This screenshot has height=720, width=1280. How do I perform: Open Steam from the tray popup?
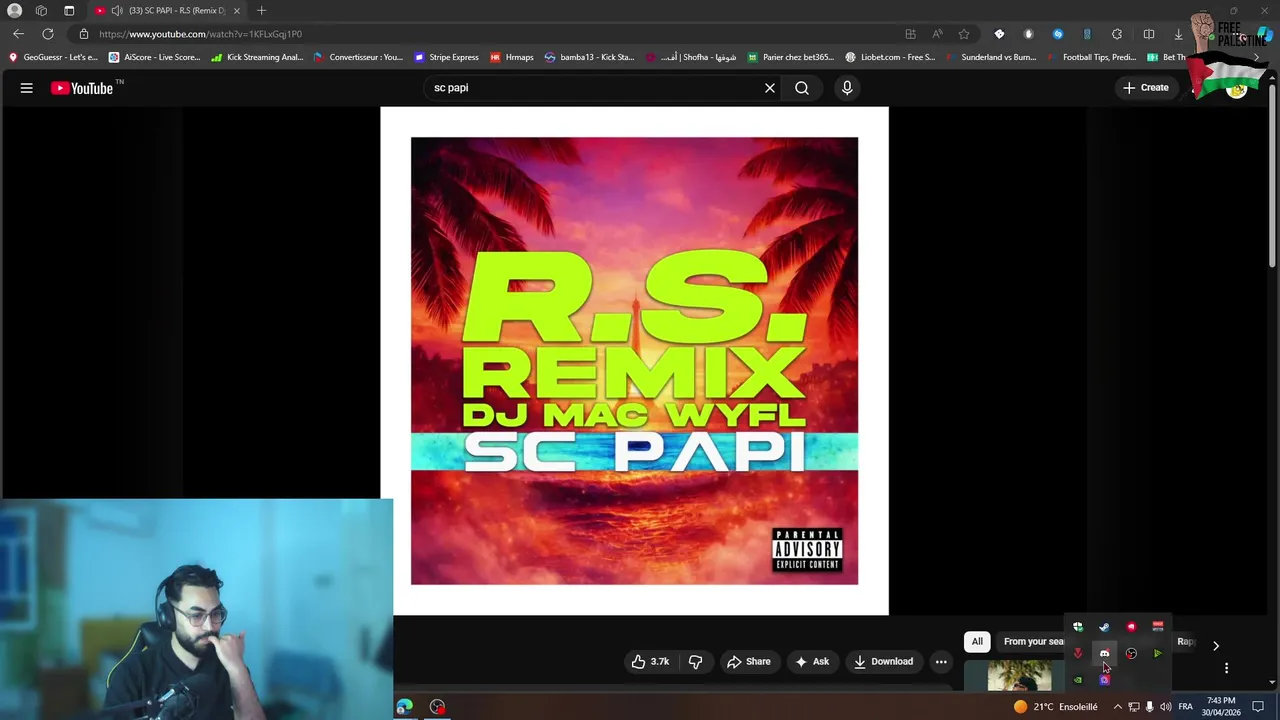click(x=1104, y=627)
